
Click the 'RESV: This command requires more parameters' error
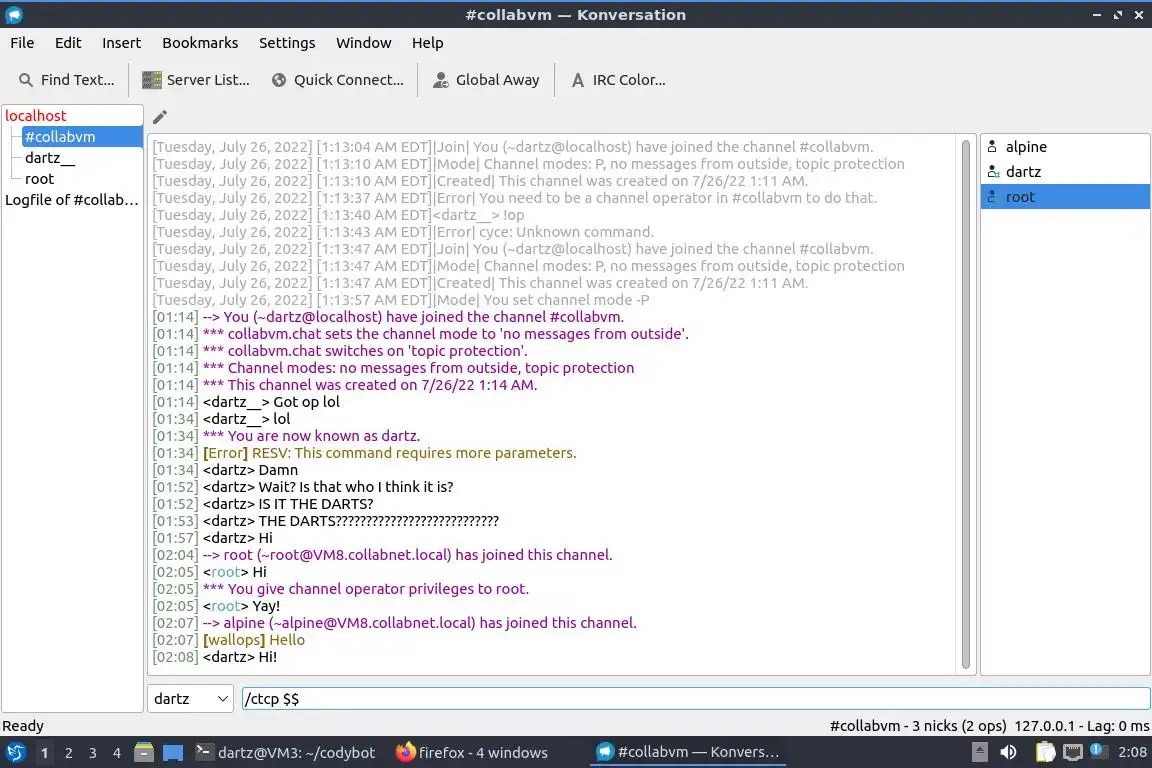tap(414, 453)
